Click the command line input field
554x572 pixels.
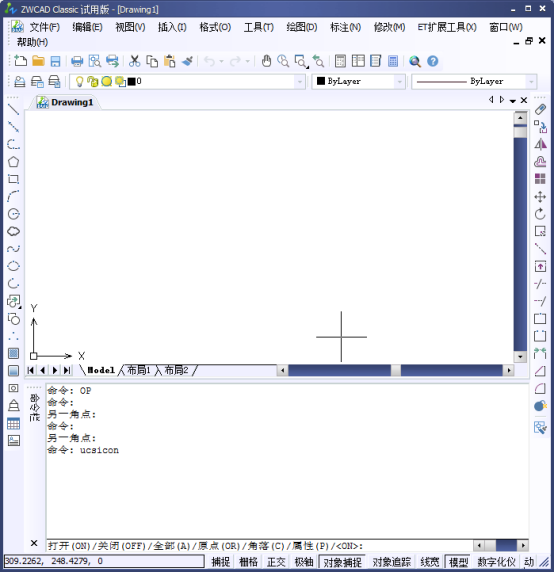[260, 546]
